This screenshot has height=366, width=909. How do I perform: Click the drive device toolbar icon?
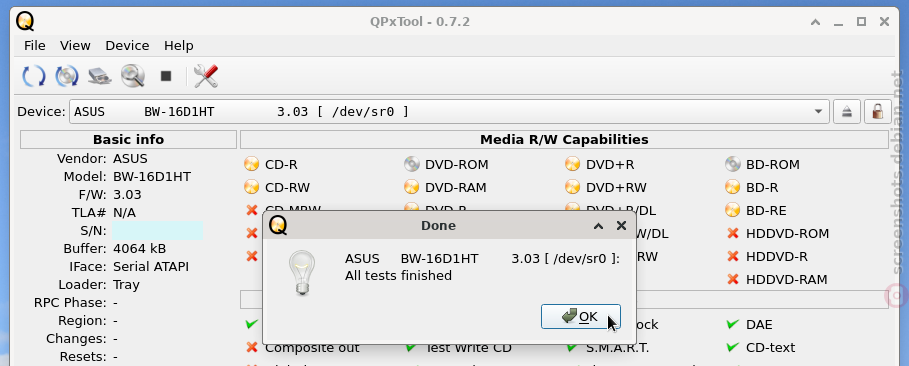[x=100, y=76]
